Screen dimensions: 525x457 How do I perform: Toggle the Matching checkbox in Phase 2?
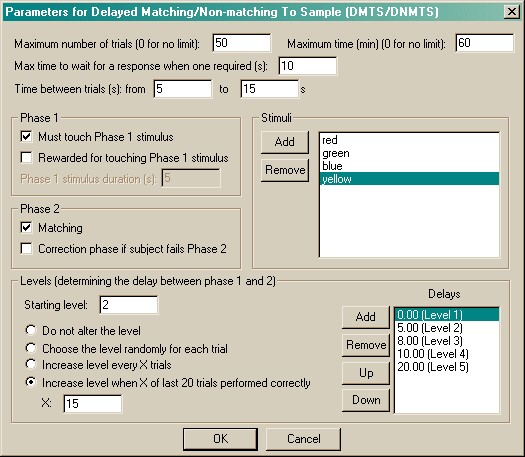[26, 228]
